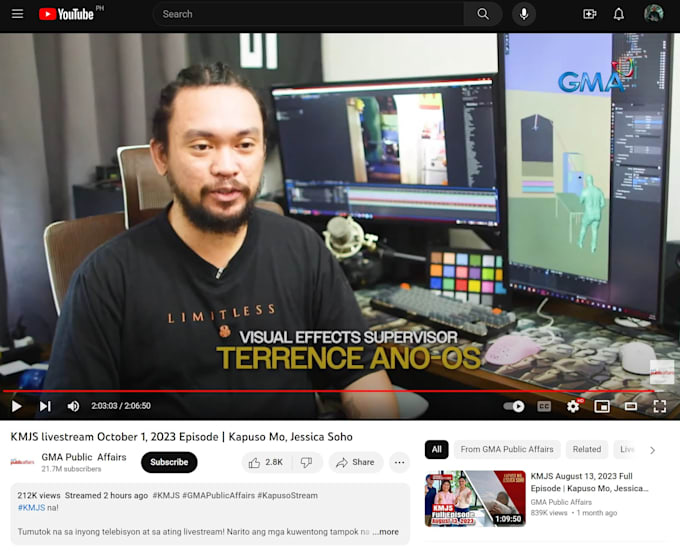Screen dimensions: 680x551
Task: Go to YouTube home via logo
Action: click(x=66, y=14)
